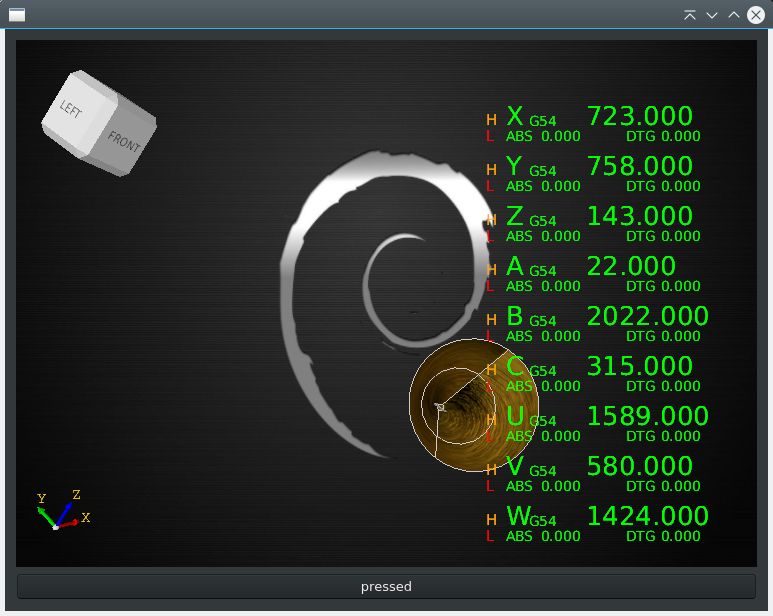Screen dimensions: 773x616
Task: Click the Z axis letter in the DRO
Action: tap(515, 217)
